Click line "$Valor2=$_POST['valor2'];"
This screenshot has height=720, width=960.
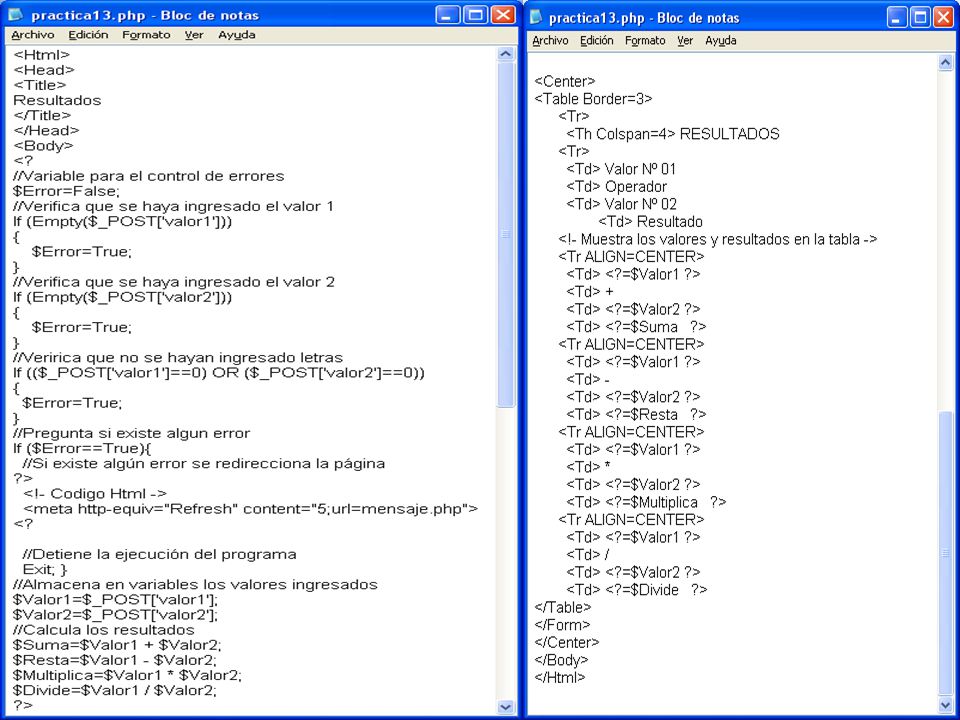(x=115, y=615)
